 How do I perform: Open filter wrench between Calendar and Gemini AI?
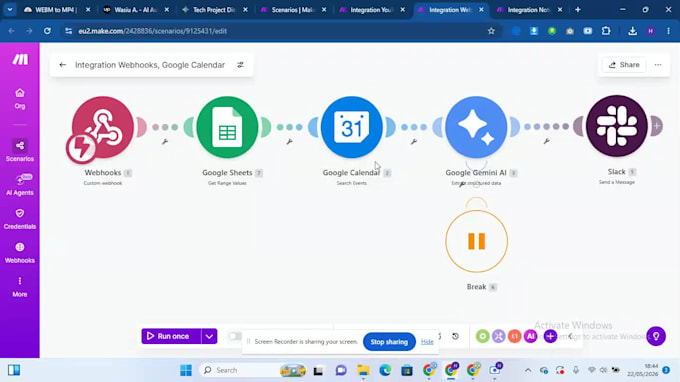tap(414, 141)
